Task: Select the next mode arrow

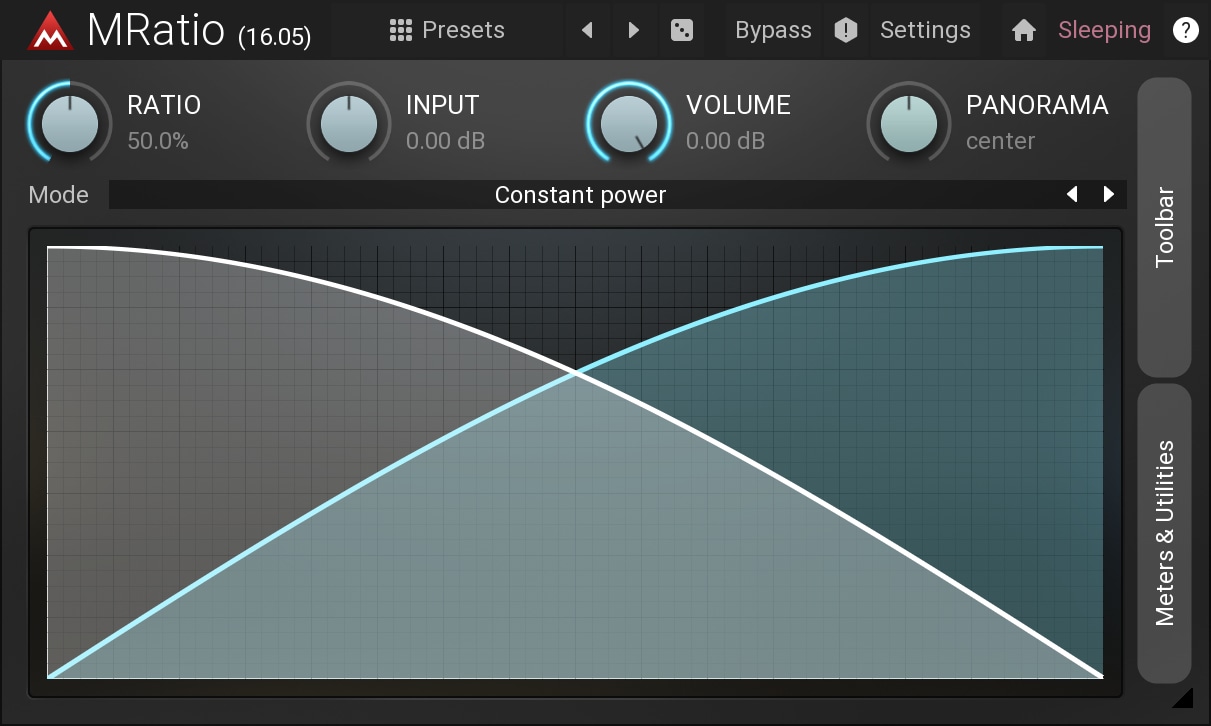Action: tap(1108, 195)
